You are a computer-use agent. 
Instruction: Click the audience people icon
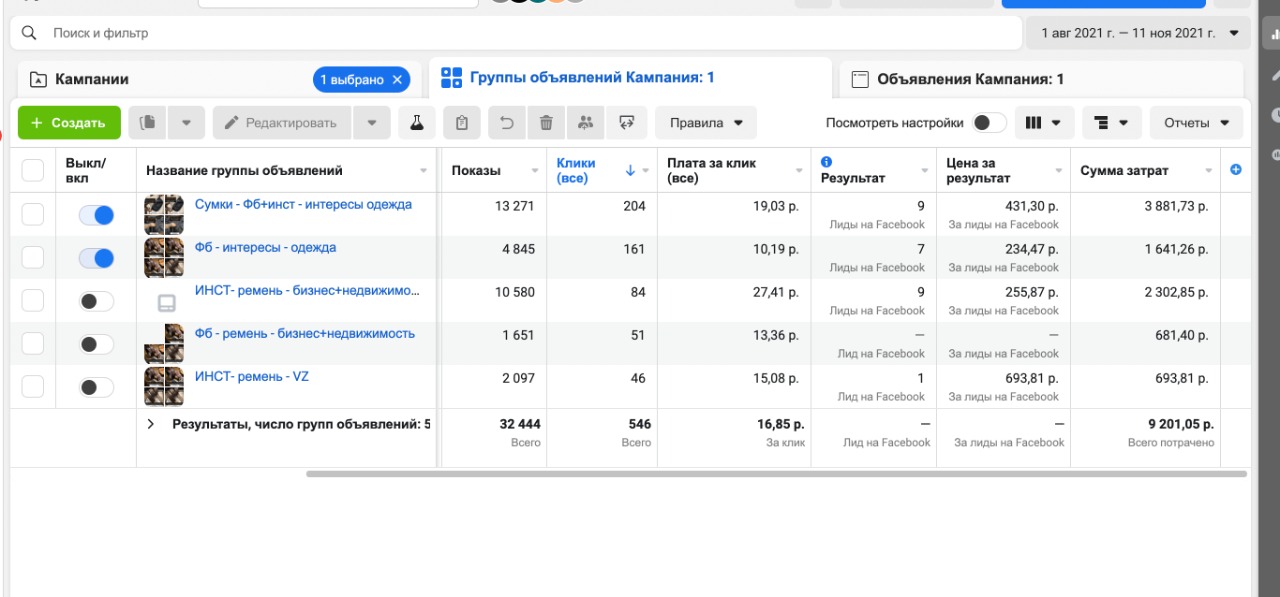(x=586, y=123)
